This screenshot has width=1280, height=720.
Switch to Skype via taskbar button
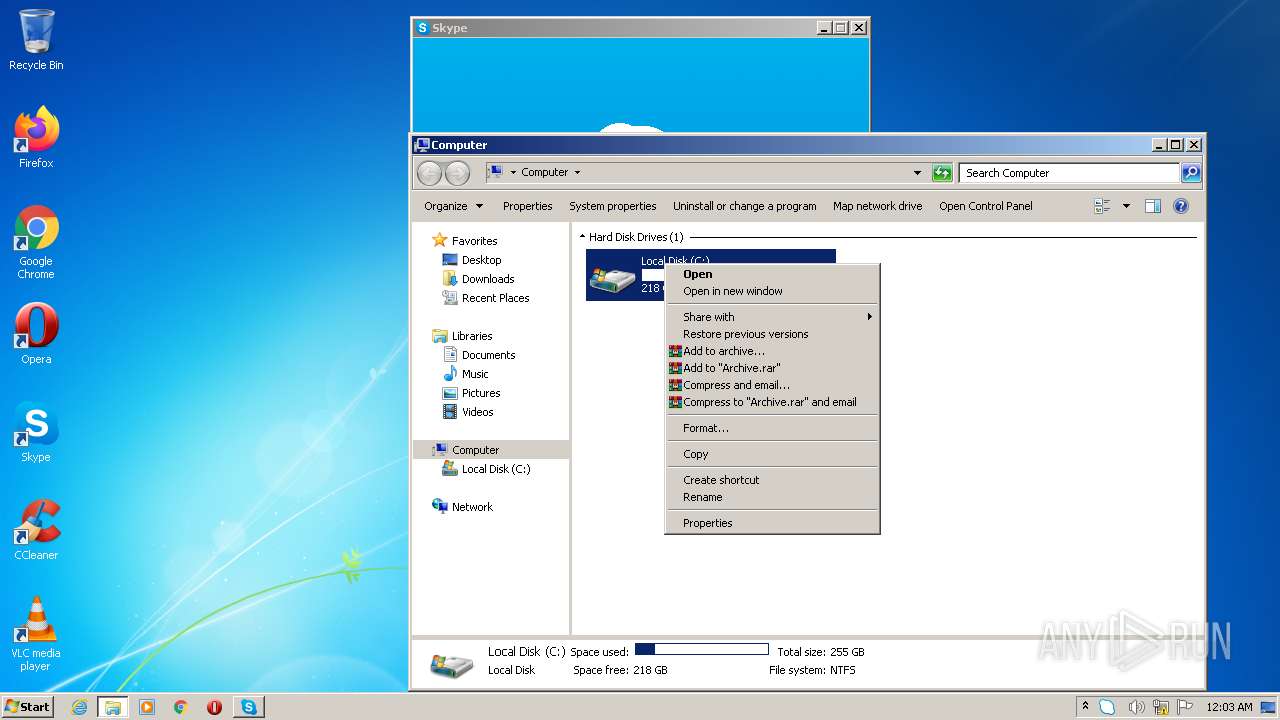(x=249, y=707)
